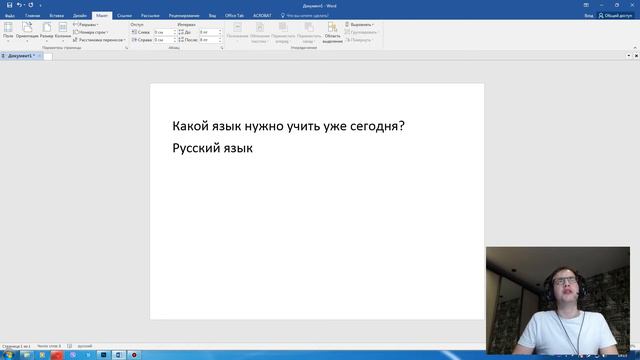This screenshot has width=640, height=360.
Task: Click the Photoshop icon in taskbar
Action: tap(103, 355)
